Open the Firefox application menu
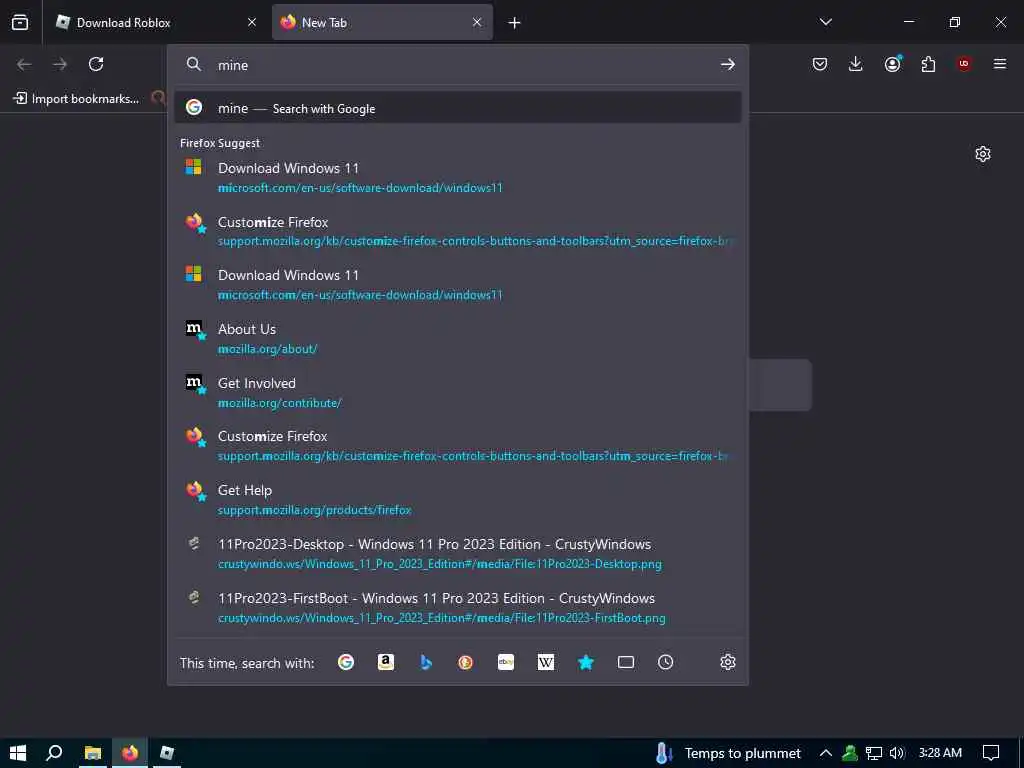This screenshot has height=768, width=1024. 1000,64
